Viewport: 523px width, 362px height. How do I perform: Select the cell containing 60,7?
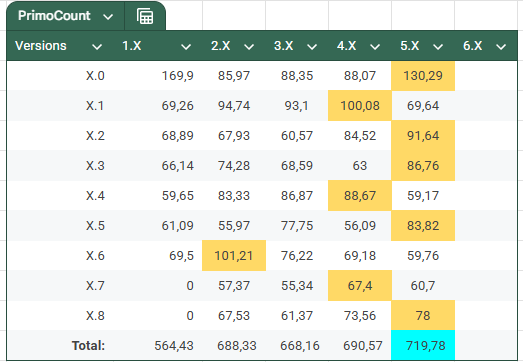(x=423, y=286)
